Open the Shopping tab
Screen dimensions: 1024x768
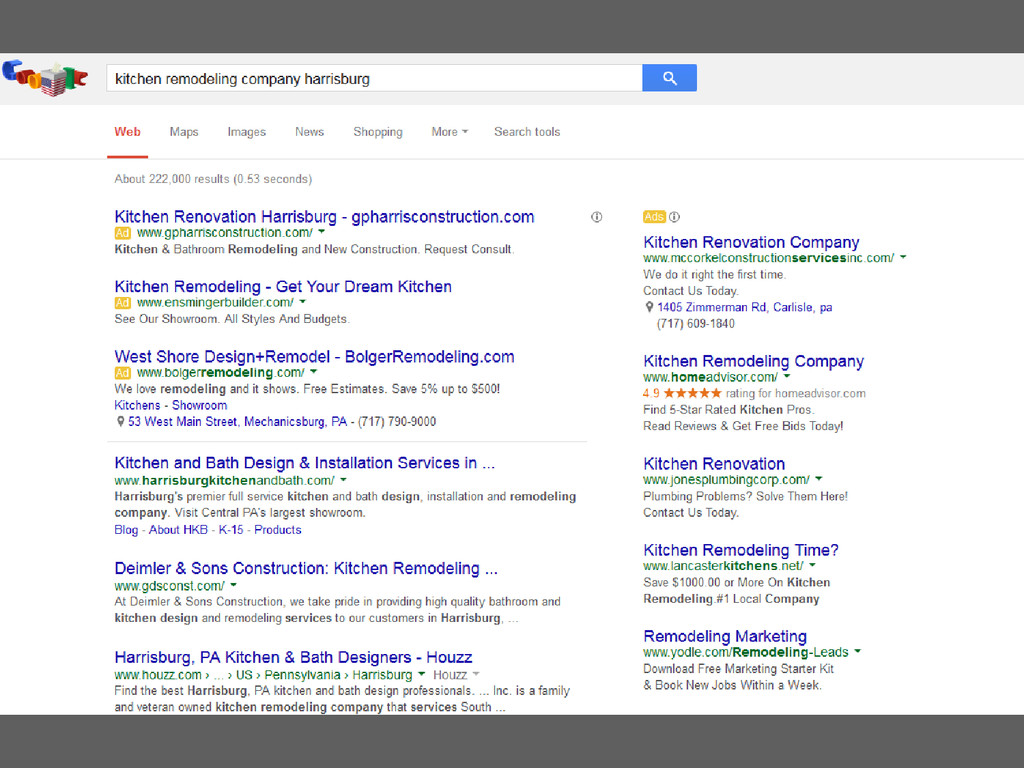click(378, 132)
